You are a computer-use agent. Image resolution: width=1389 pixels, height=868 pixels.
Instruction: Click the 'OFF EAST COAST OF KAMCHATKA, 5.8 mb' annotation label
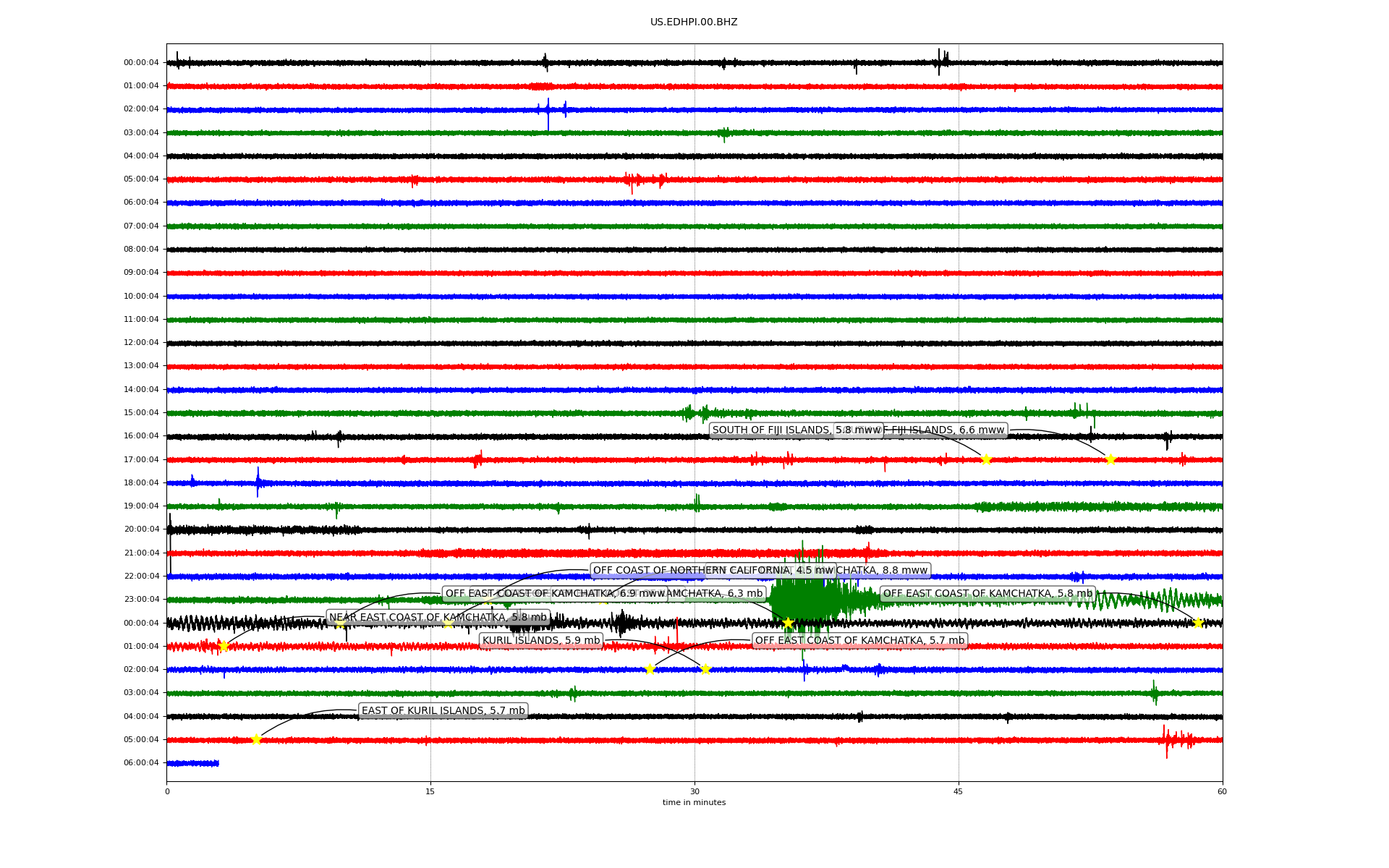tap(987, 594)
